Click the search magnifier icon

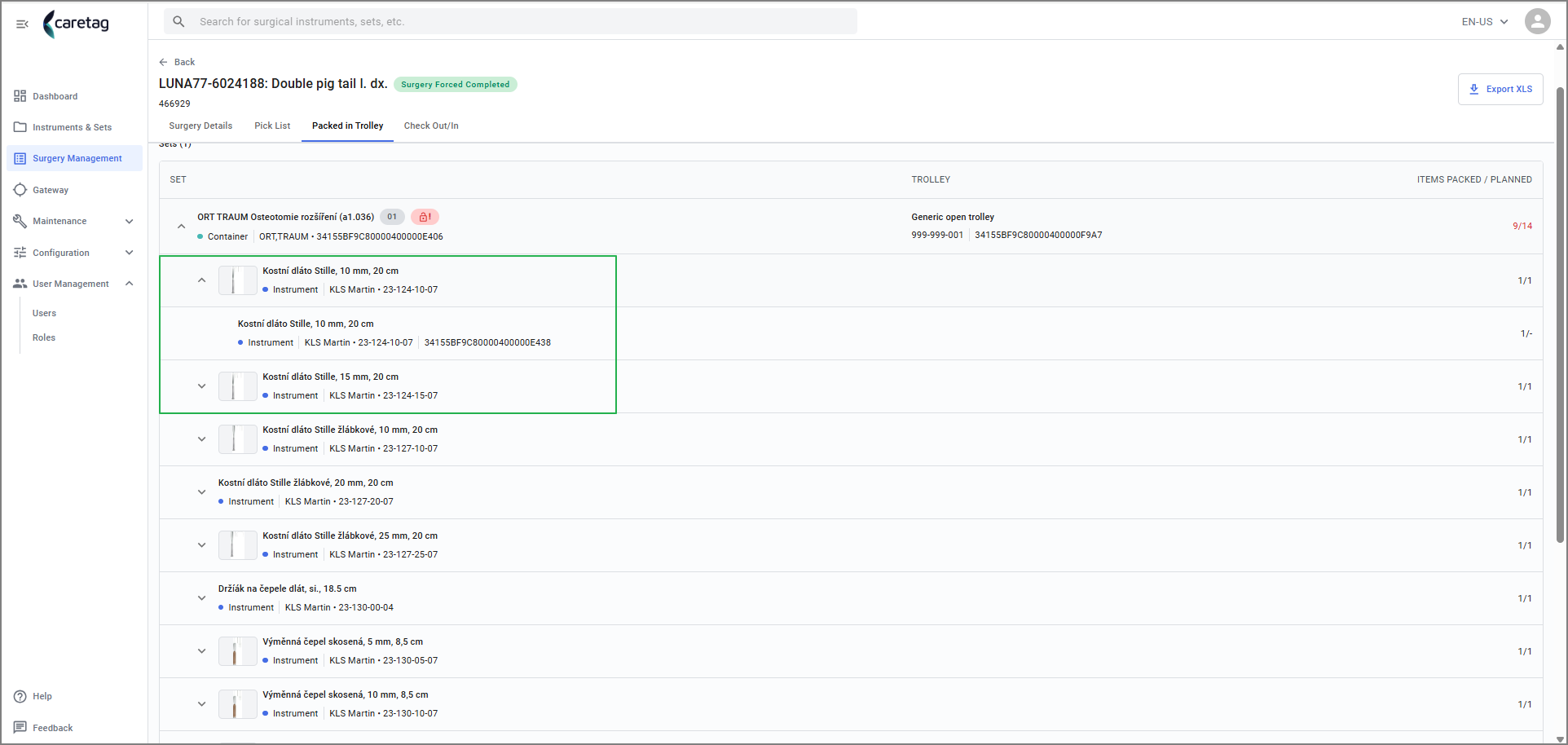178,22
